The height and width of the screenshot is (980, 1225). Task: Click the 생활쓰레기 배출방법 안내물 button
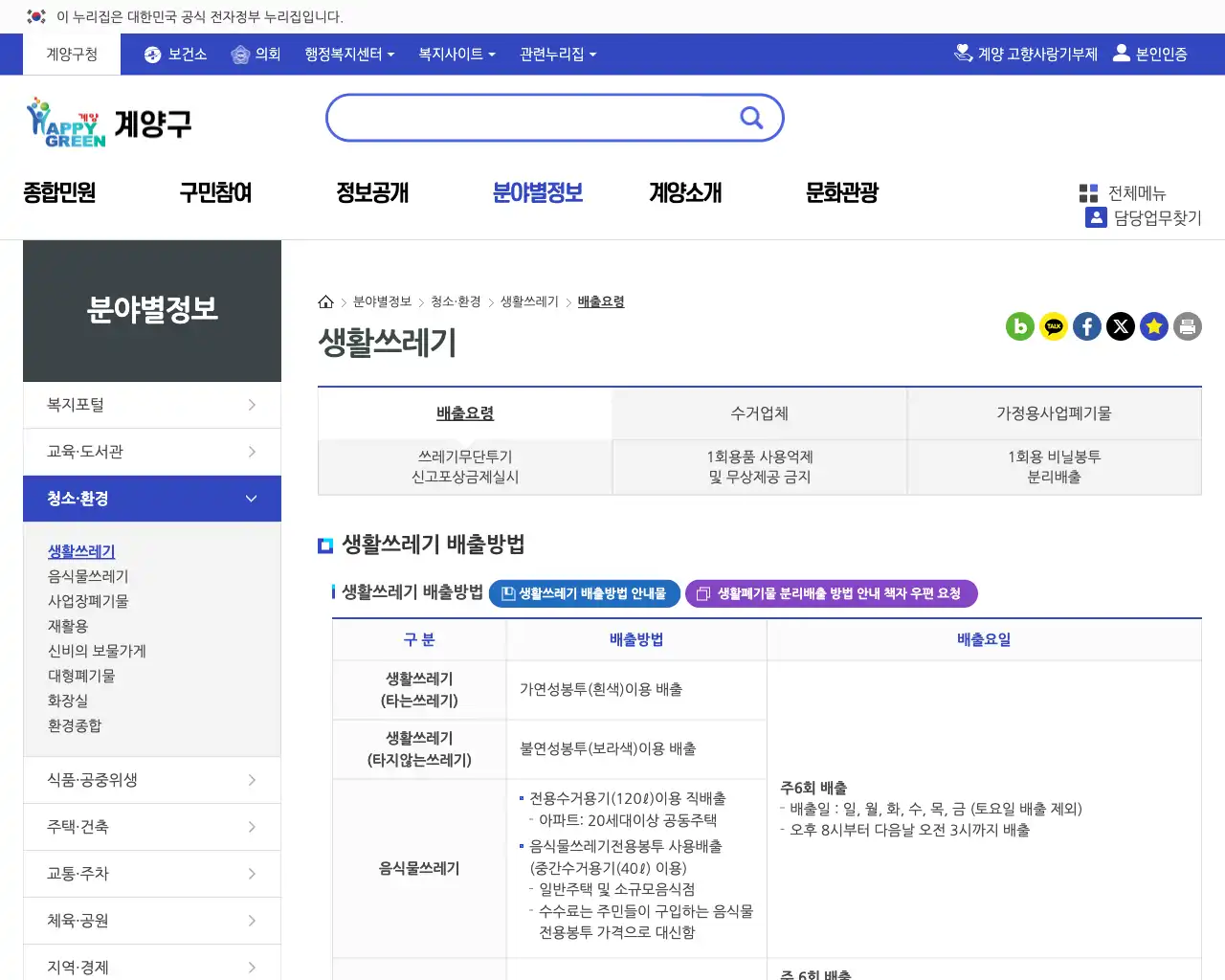tap(585, 593)
